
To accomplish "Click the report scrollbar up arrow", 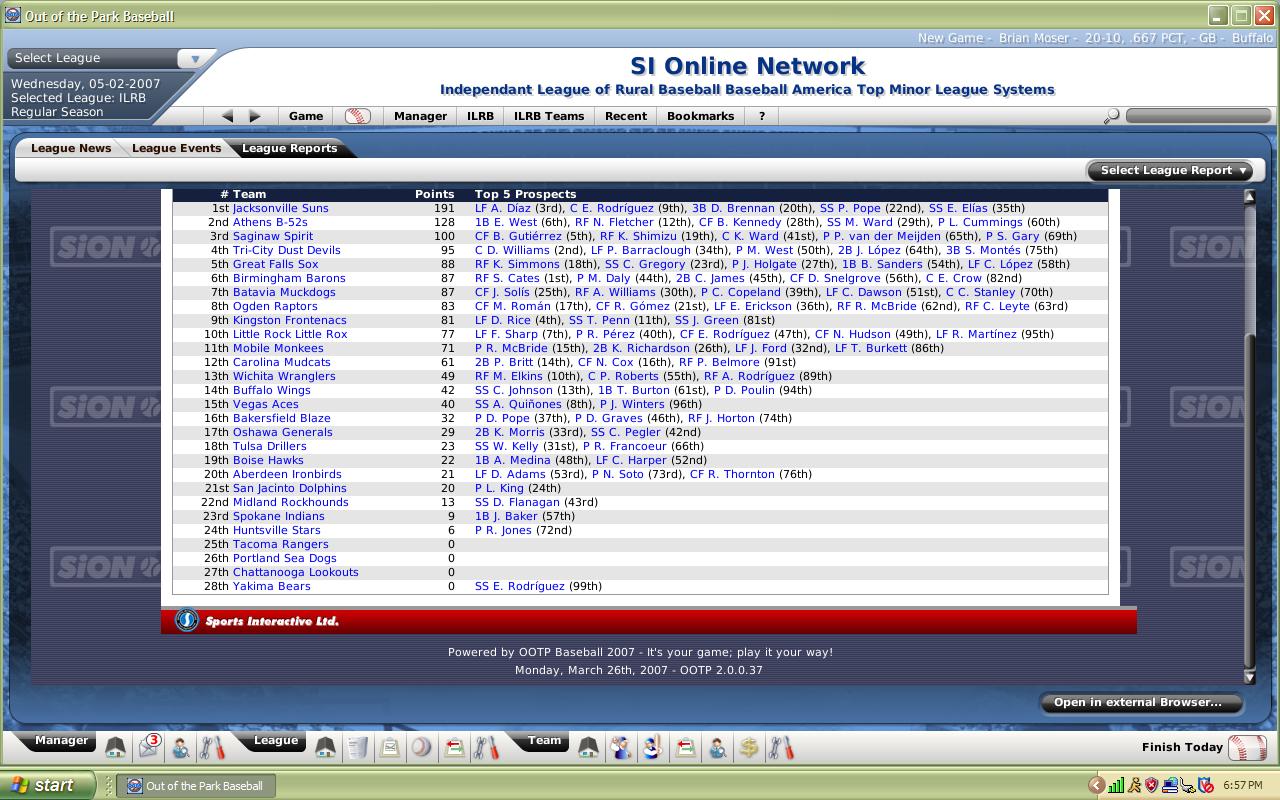I will 1249,196.
